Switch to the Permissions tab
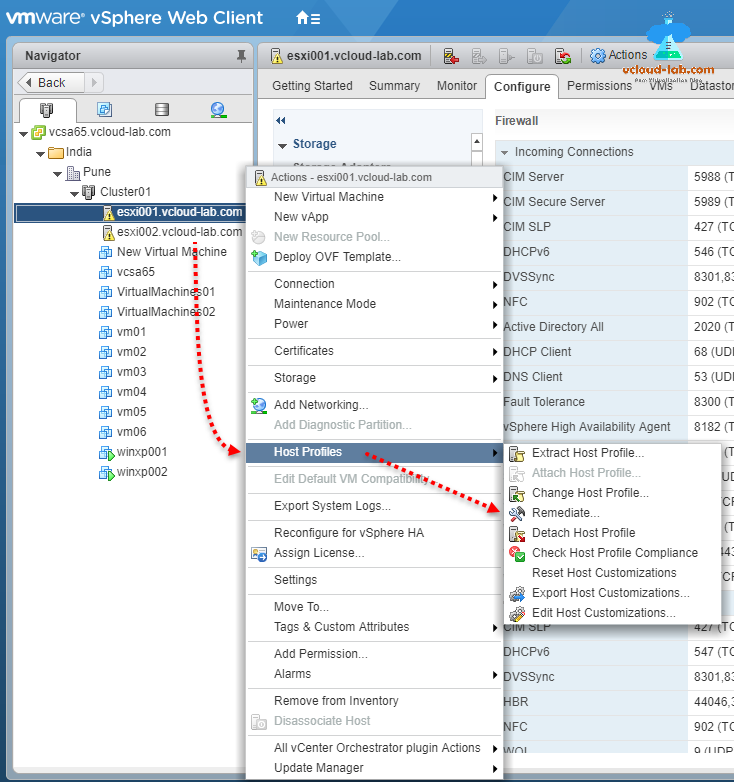The height and width of the screenshot is (782, 734). coord(599,86)
